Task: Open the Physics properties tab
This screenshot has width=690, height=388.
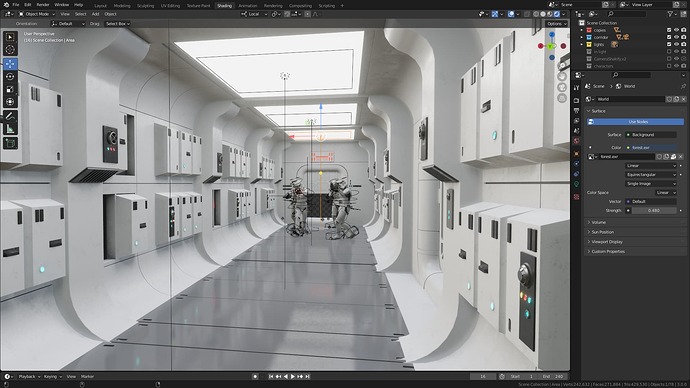Action: click(x=576, y=164)
